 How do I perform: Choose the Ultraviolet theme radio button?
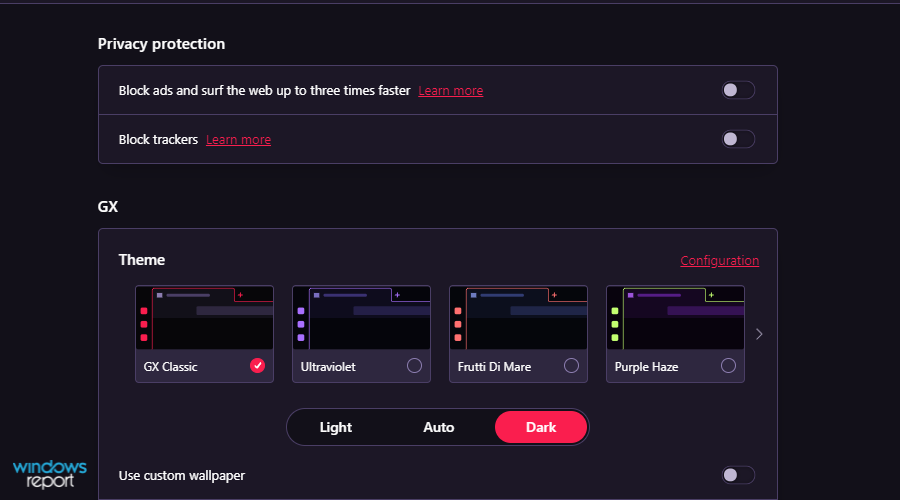pos(414,366)
